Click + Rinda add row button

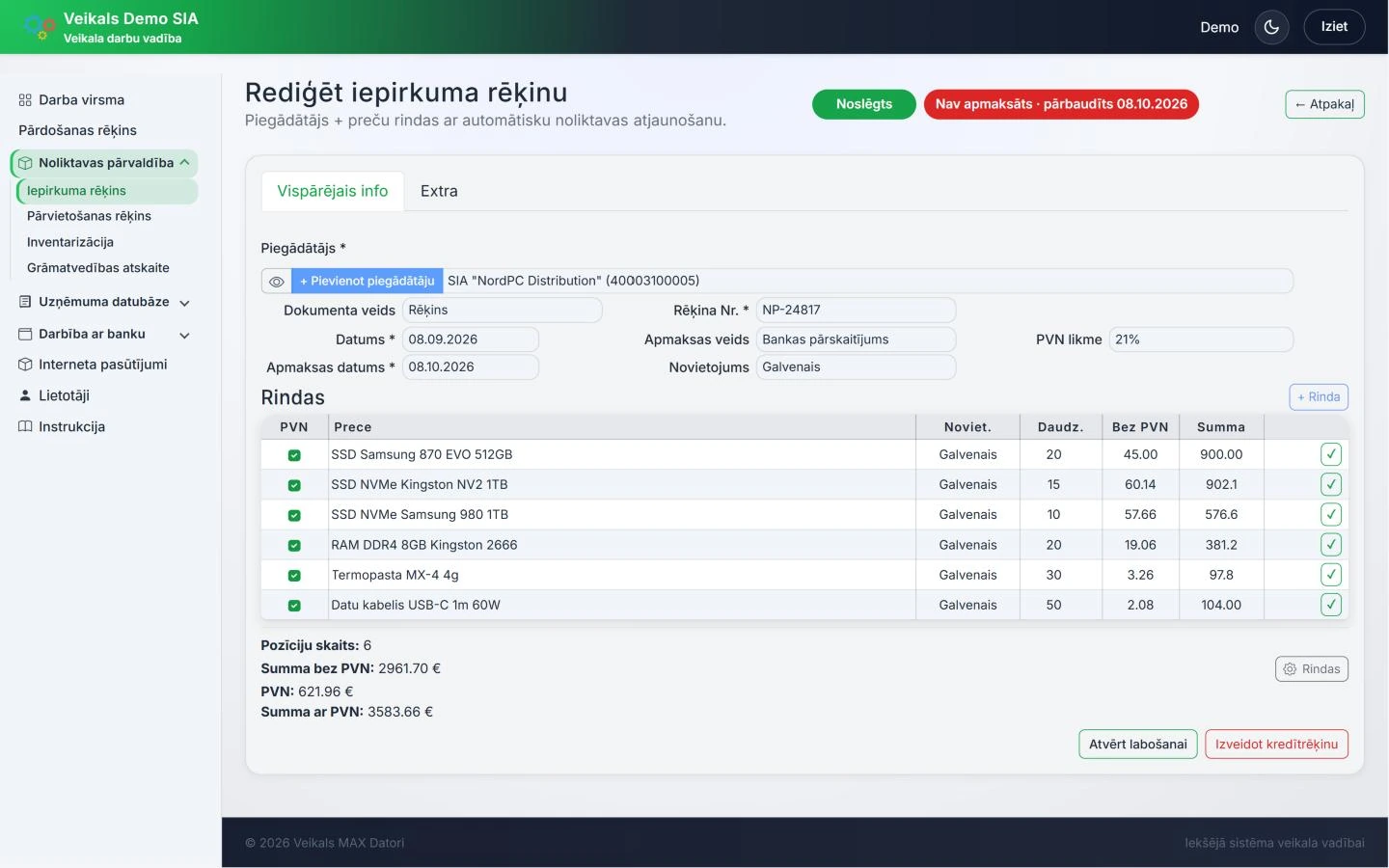point(1319,396)
